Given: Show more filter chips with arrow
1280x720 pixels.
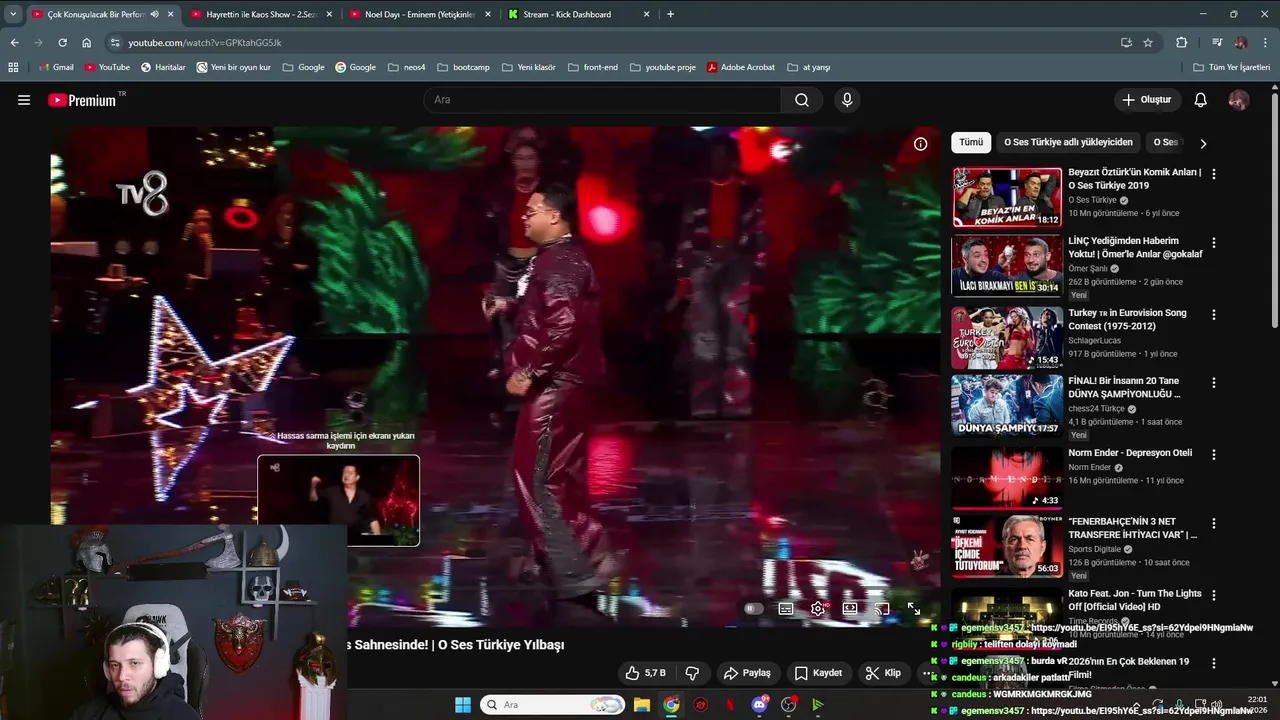Looking at the screenshot, I should point(1203,143).
